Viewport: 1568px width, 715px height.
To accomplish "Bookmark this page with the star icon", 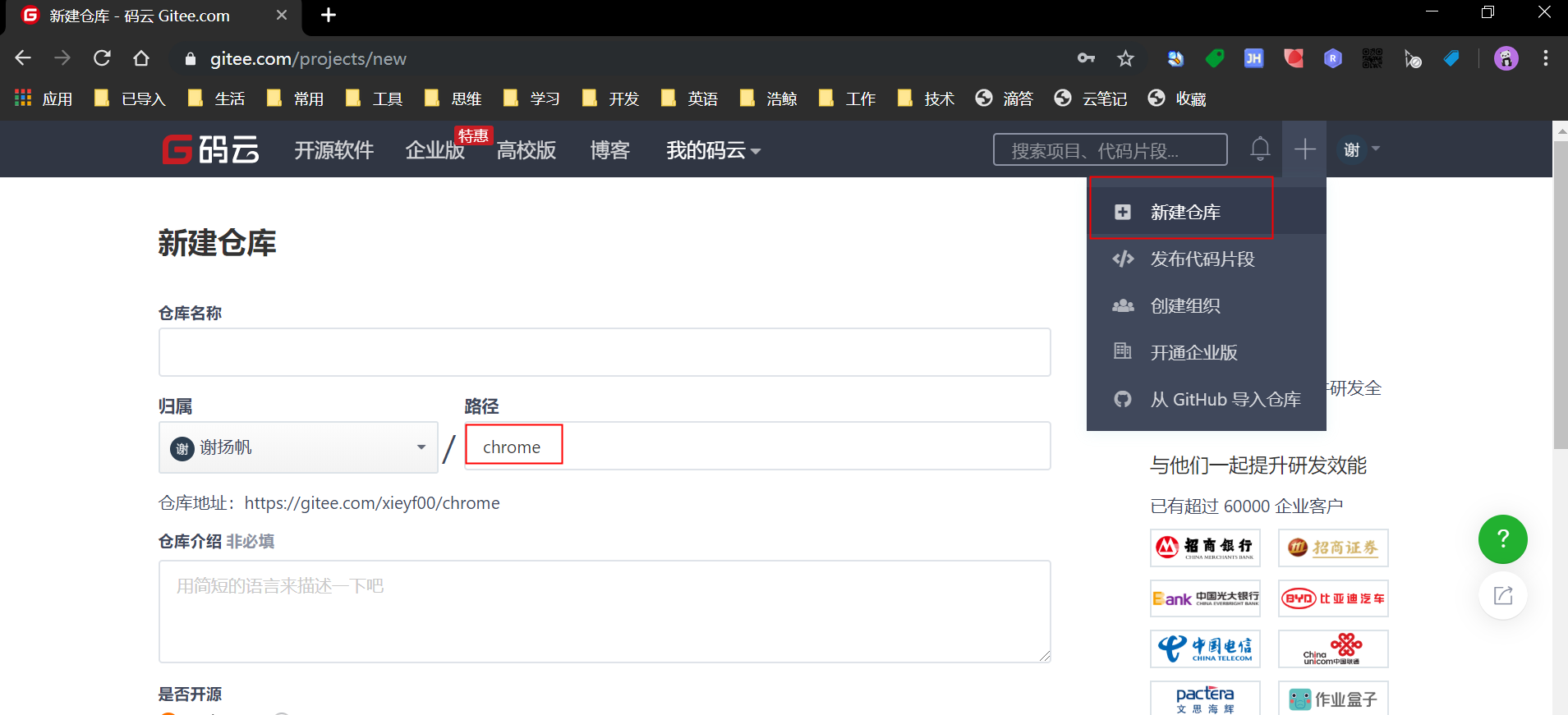I will tap(1125, 58).
